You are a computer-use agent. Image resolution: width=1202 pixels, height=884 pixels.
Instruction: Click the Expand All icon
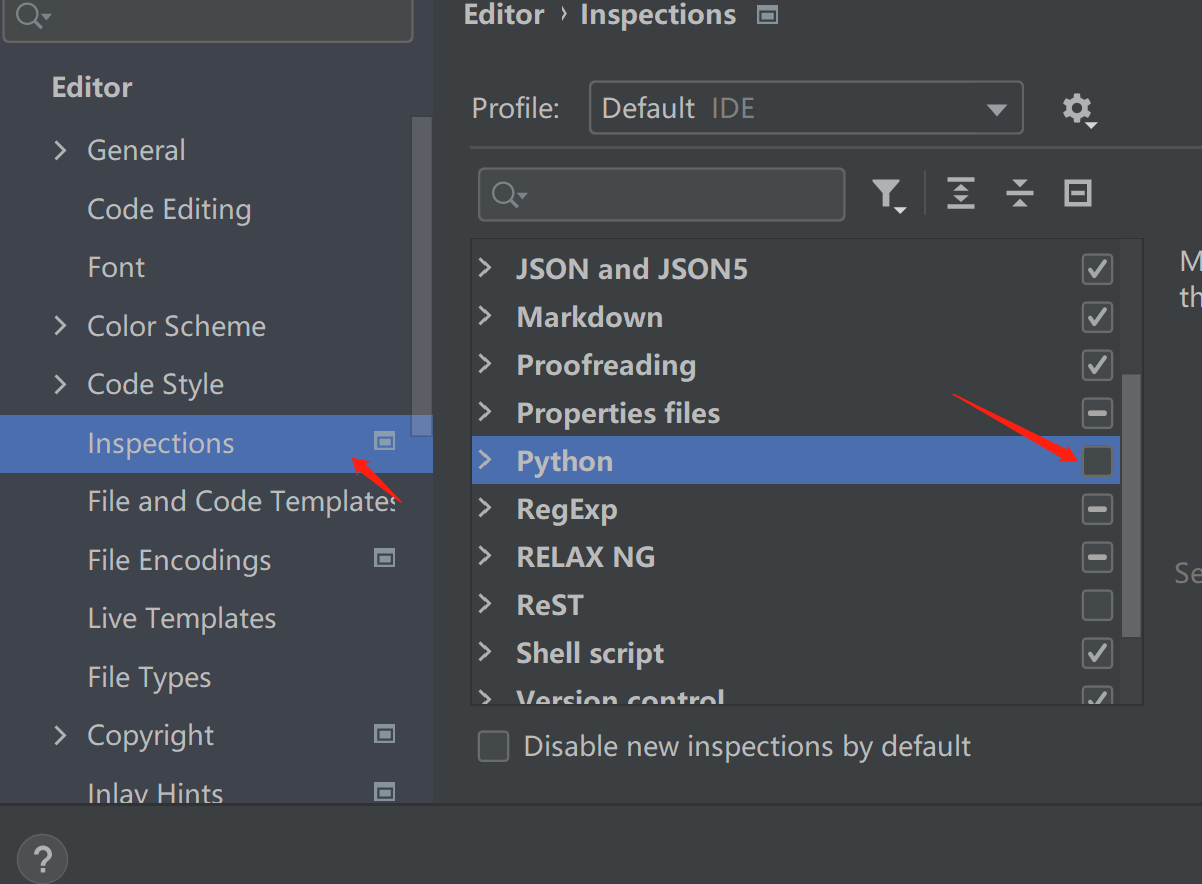click(x=960, y=193)
